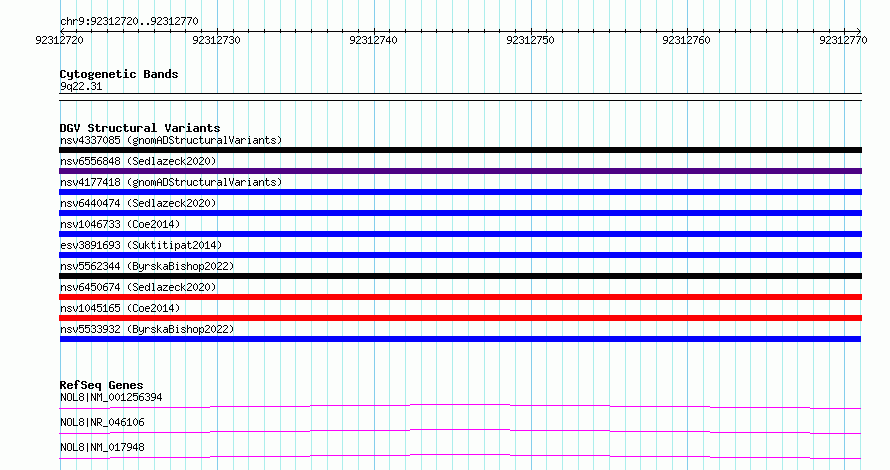Open transcript NOL8|NM_001256394 label
The height and width of the screenshot is (470, 890).
[111, 397]
